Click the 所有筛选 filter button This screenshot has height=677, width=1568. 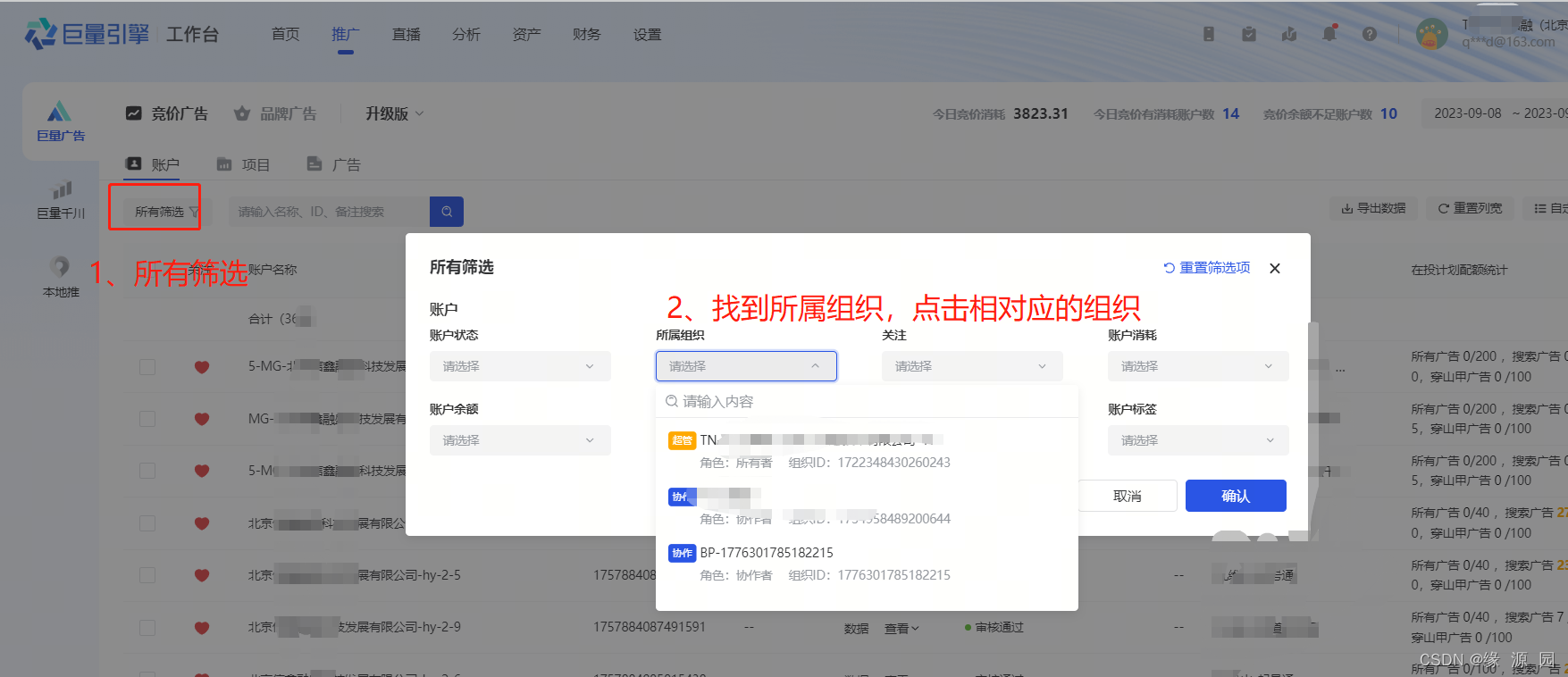167,212
